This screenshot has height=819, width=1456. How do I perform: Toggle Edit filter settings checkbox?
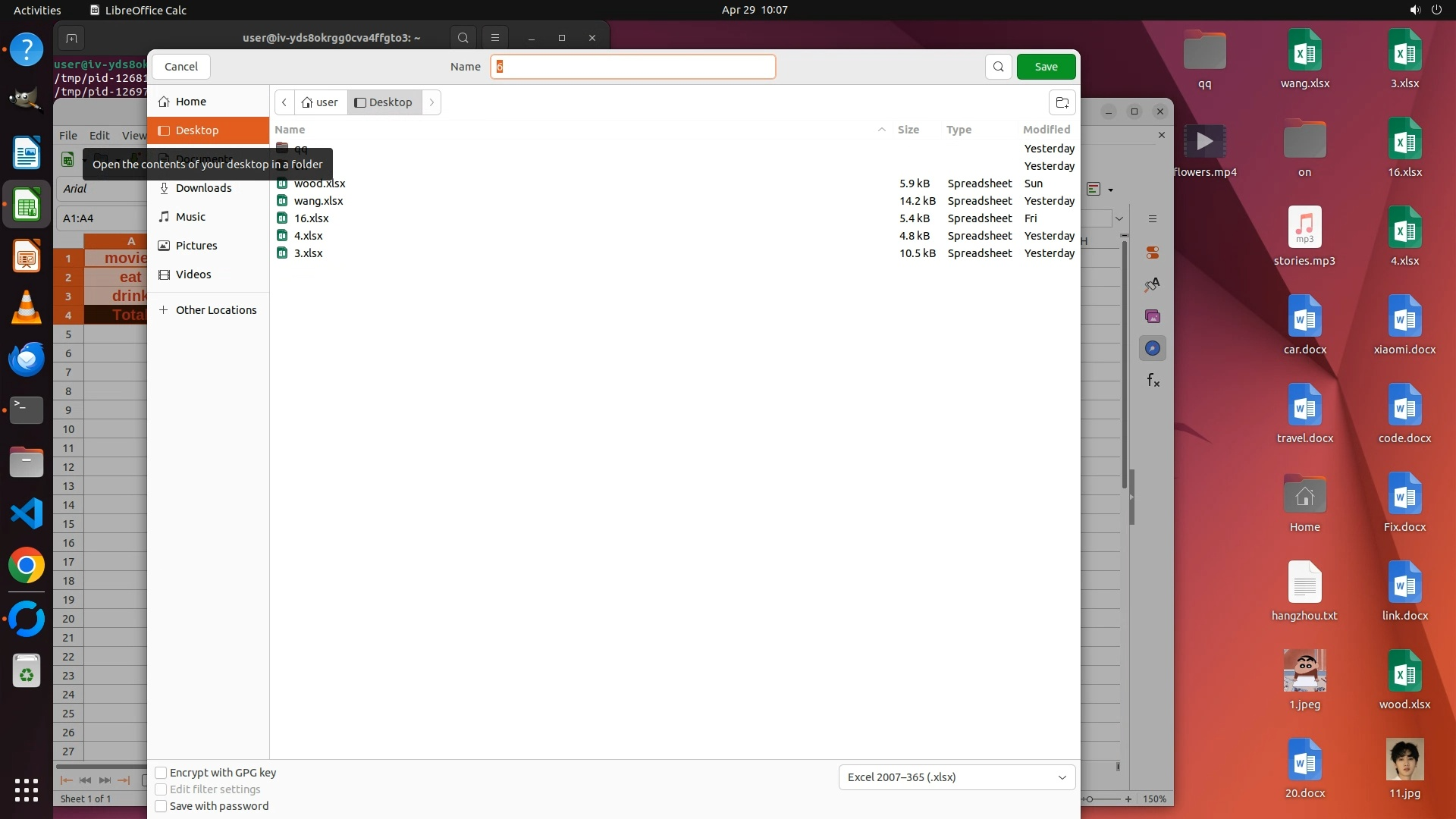[x=161, y=789]
